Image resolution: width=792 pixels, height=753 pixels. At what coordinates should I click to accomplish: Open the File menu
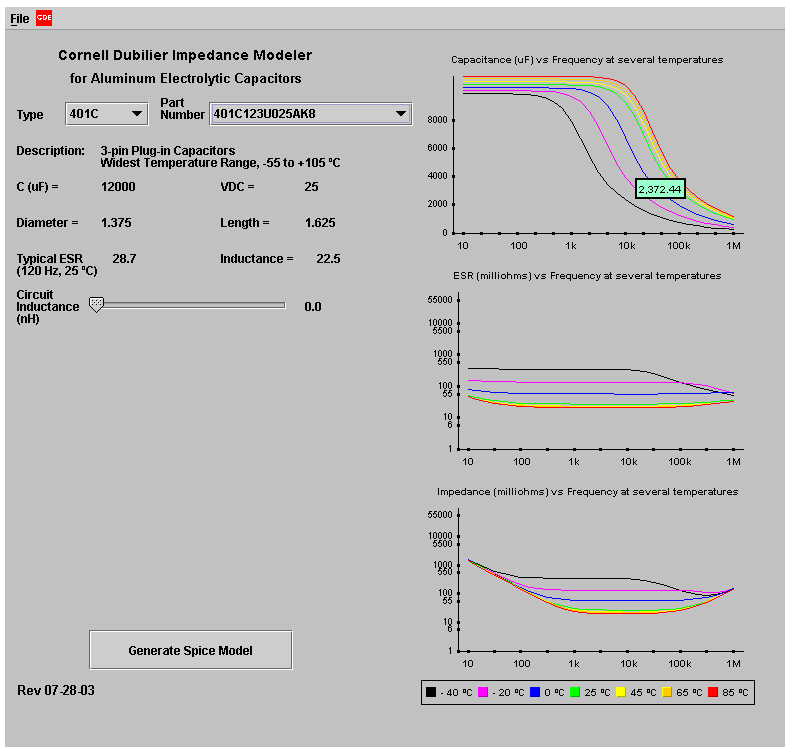[x=20, y=19]
